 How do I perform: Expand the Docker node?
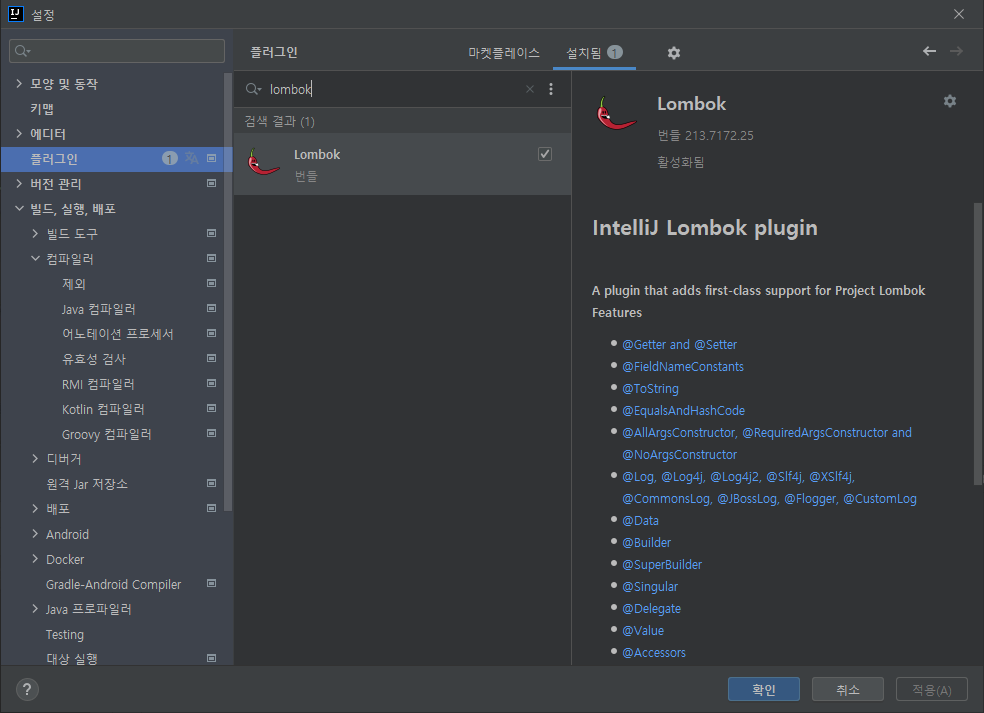click(x=35, y=559)
